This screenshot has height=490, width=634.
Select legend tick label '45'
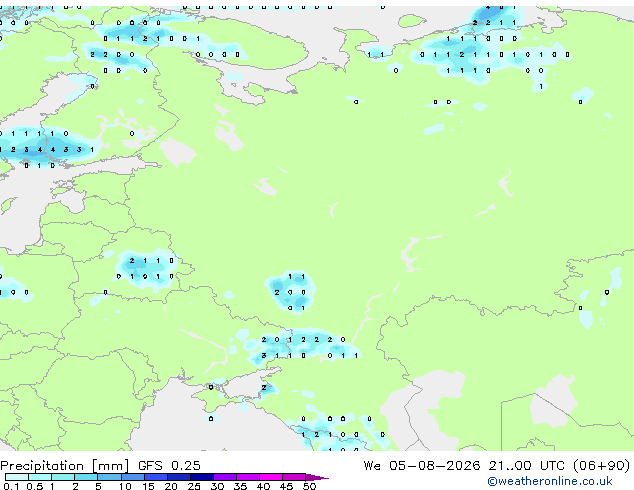286,486
